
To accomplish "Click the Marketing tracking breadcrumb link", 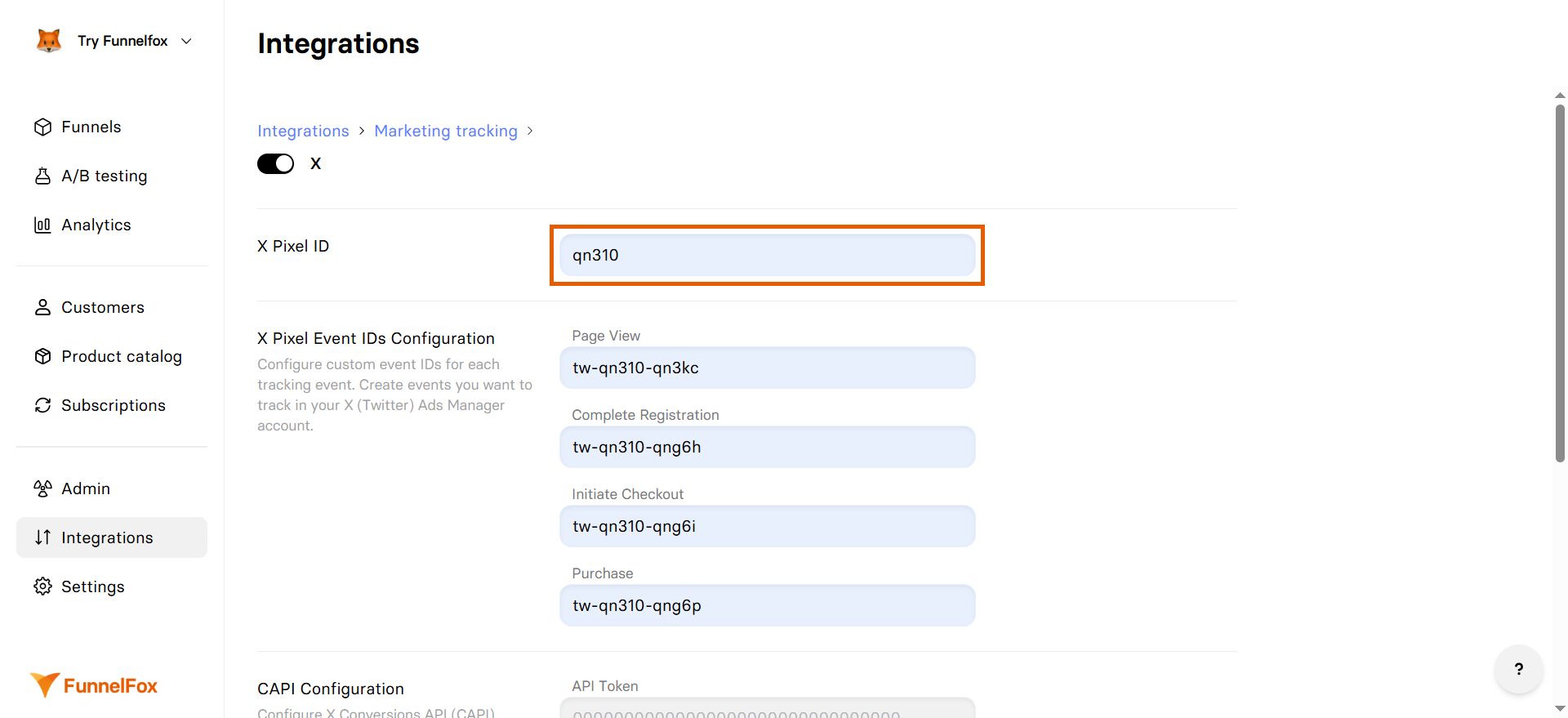I will coord(446,131).
